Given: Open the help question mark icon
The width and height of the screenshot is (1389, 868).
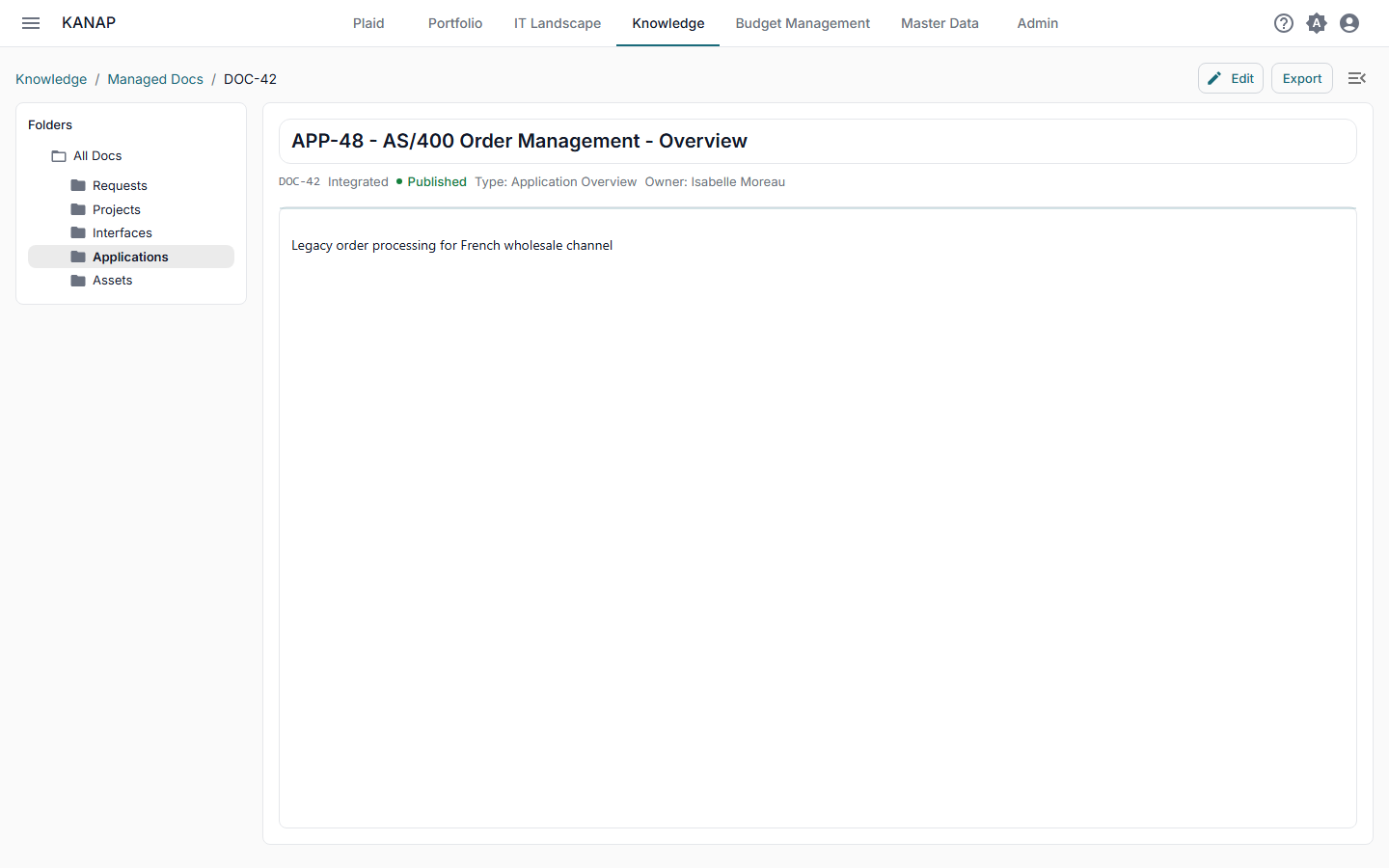Looking at the screenshot, I should 1284,23.
